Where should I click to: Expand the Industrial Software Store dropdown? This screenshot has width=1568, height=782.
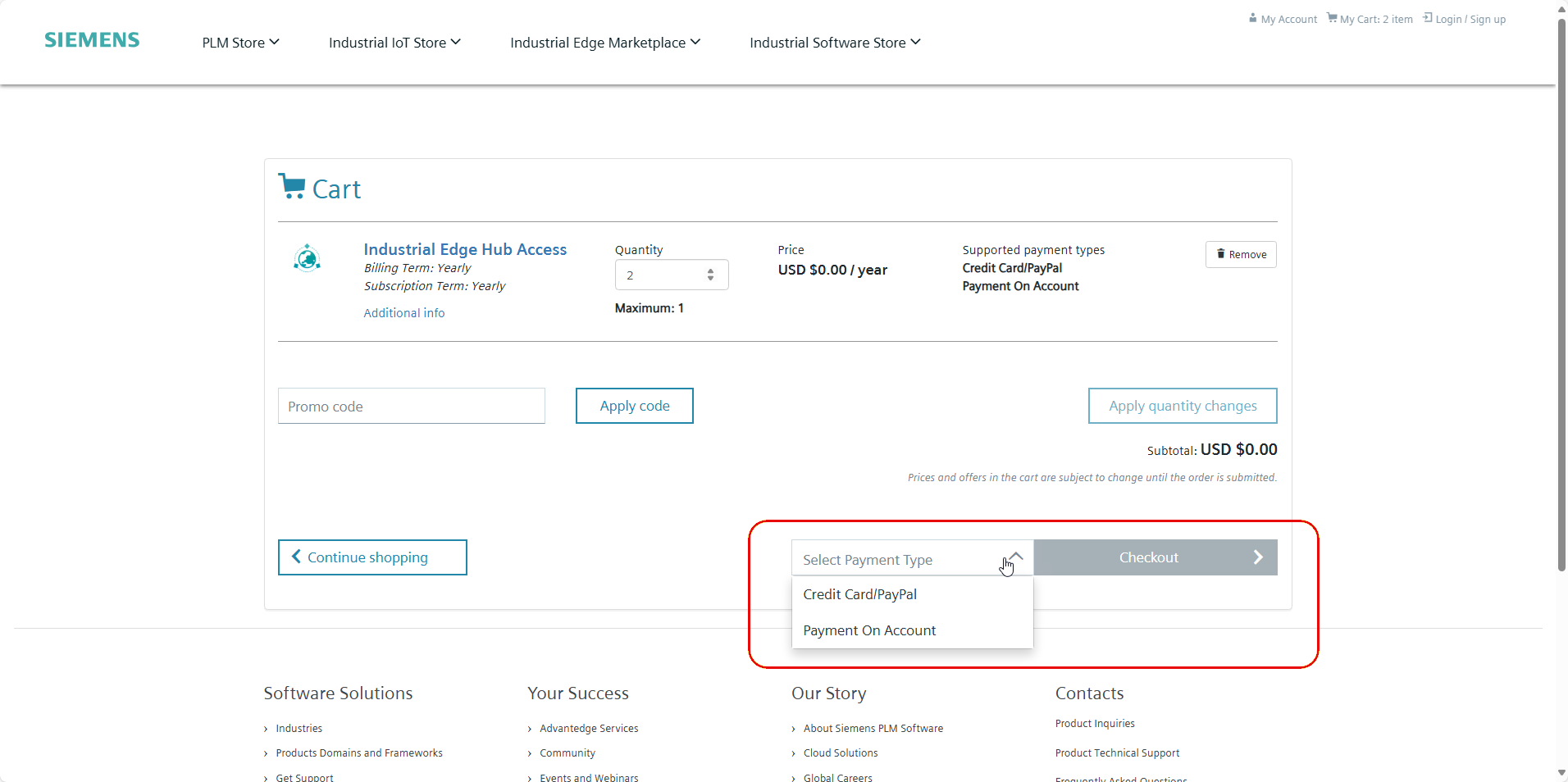click(833, 42)
